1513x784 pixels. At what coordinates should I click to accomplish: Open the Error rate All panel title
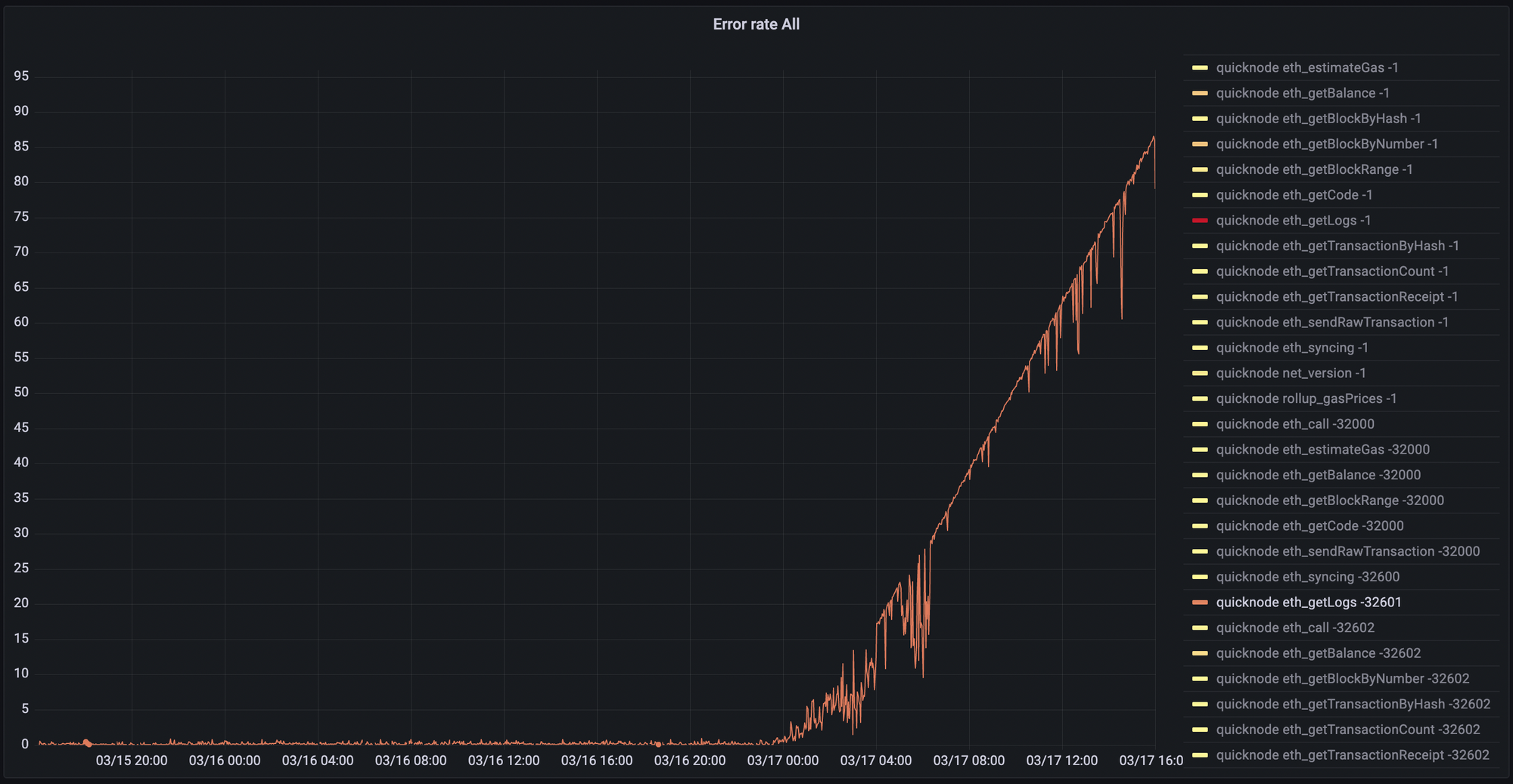pos(756,24)
